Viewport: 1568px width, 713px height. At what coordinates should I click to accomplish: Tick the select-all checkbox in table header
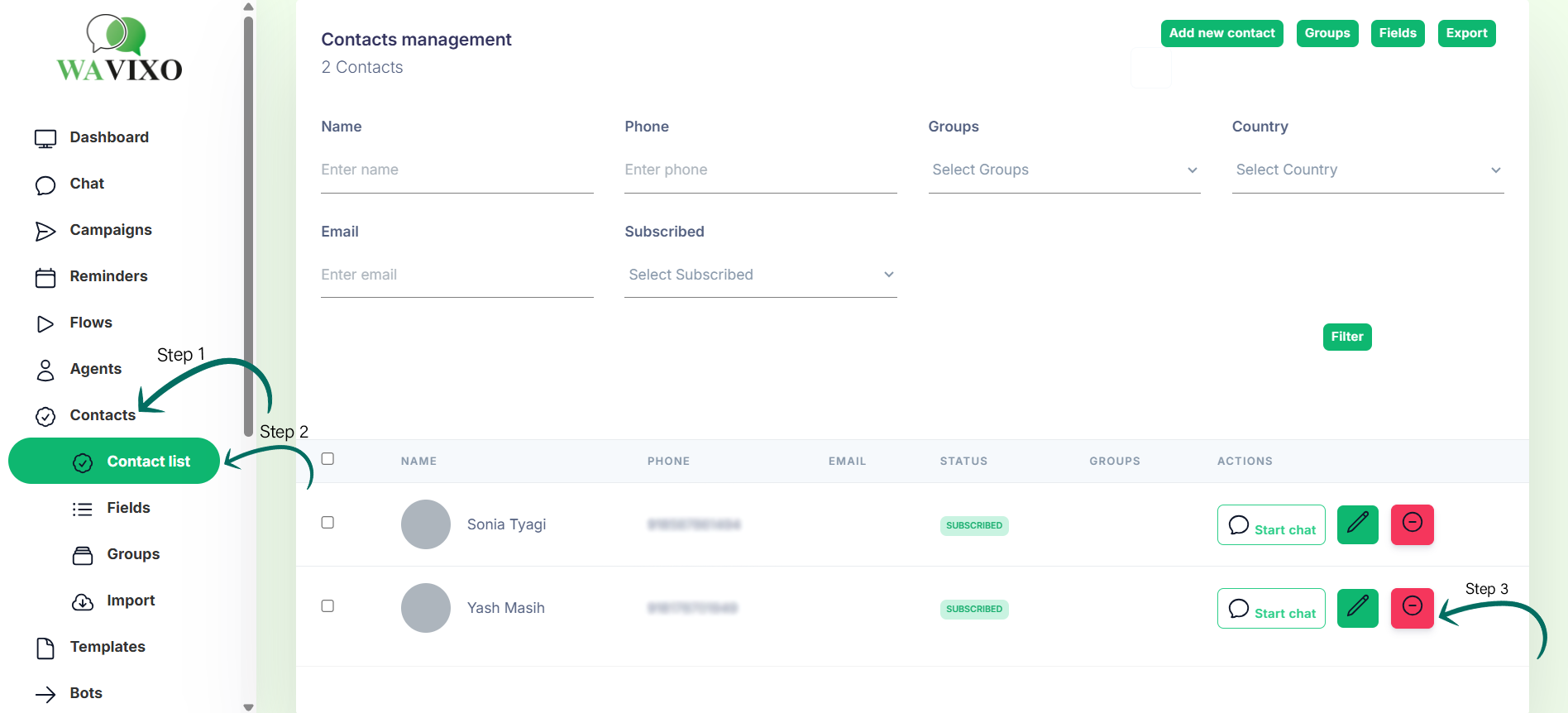(327, 459)
